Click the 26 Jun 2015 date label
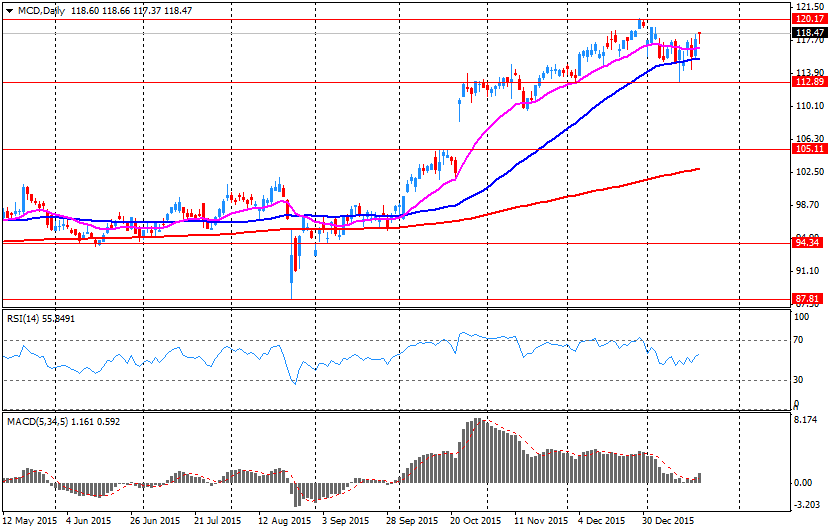This screenshot has width=830, height=529. click(155, 521)
